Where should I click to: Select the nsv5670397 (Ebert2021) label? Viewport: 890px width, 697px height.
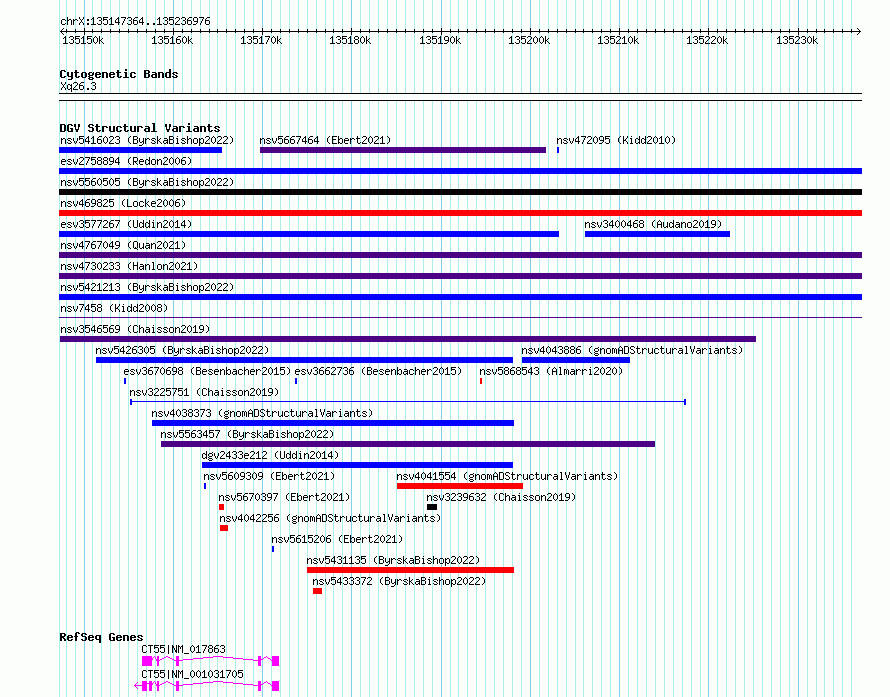pyautogui.click(x=284, y=497)
